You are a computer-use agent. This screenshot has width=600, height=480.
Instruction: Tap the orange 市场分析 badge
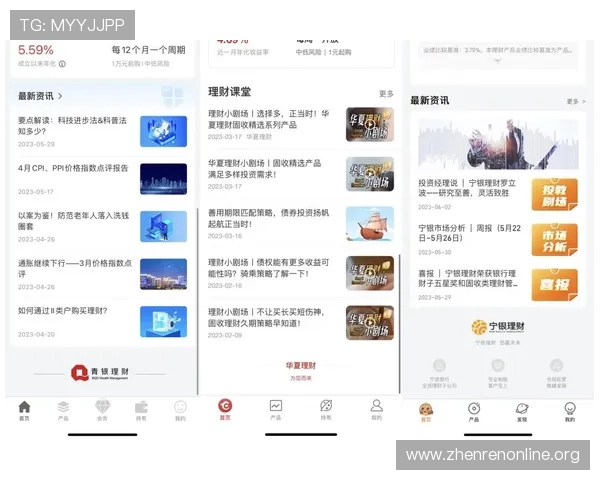point(554,240)
